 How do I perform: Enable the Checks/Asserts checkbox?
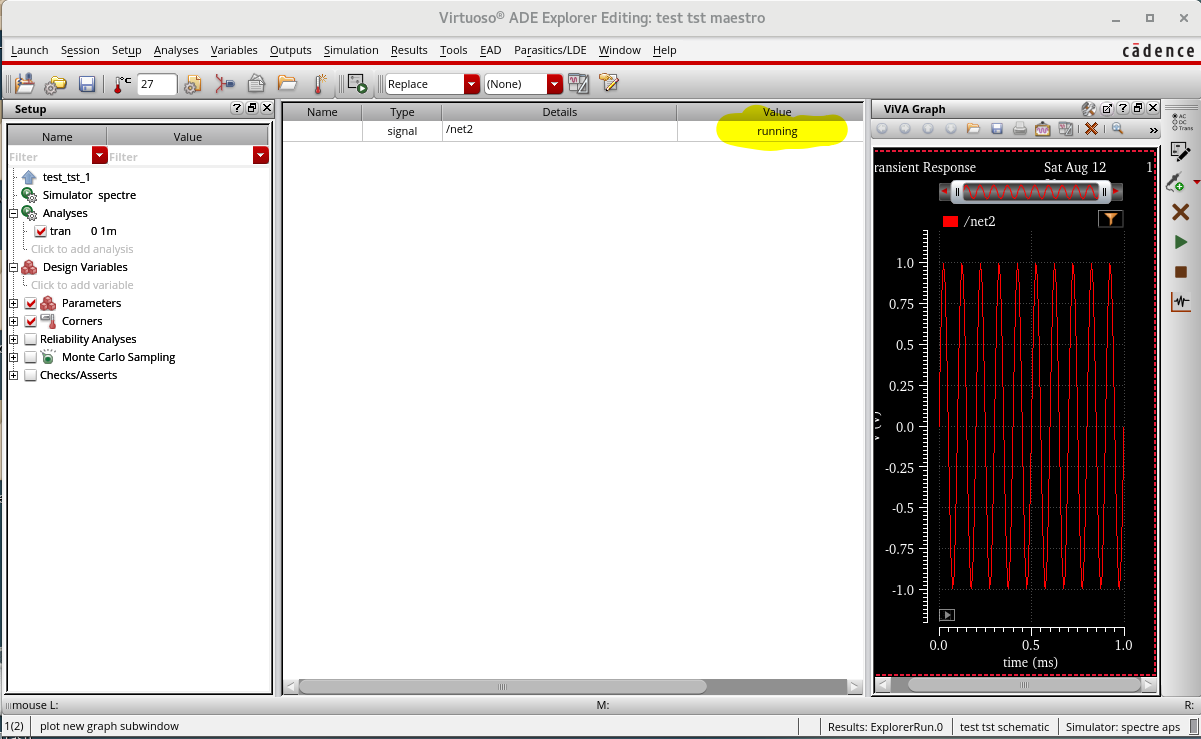30,375
